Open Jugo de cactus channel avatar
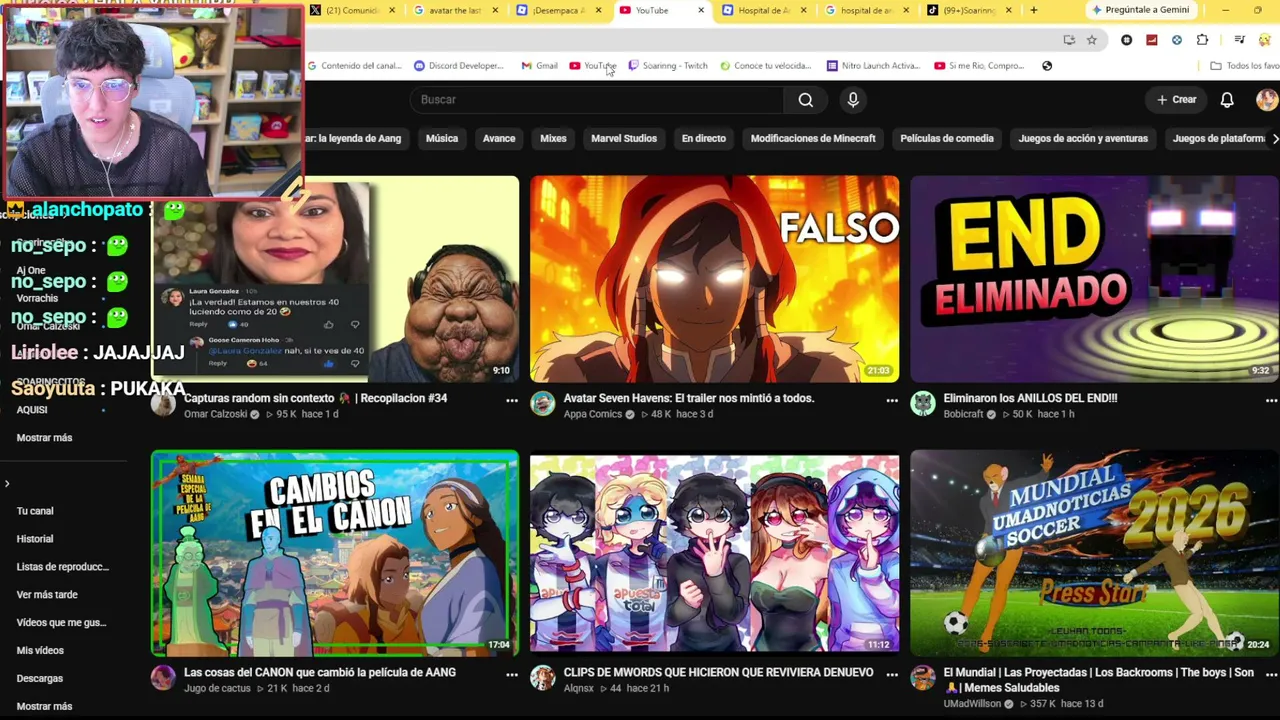Image resolution: width=1280 pixels, height=720 pixels. click(x=163, y=678)
